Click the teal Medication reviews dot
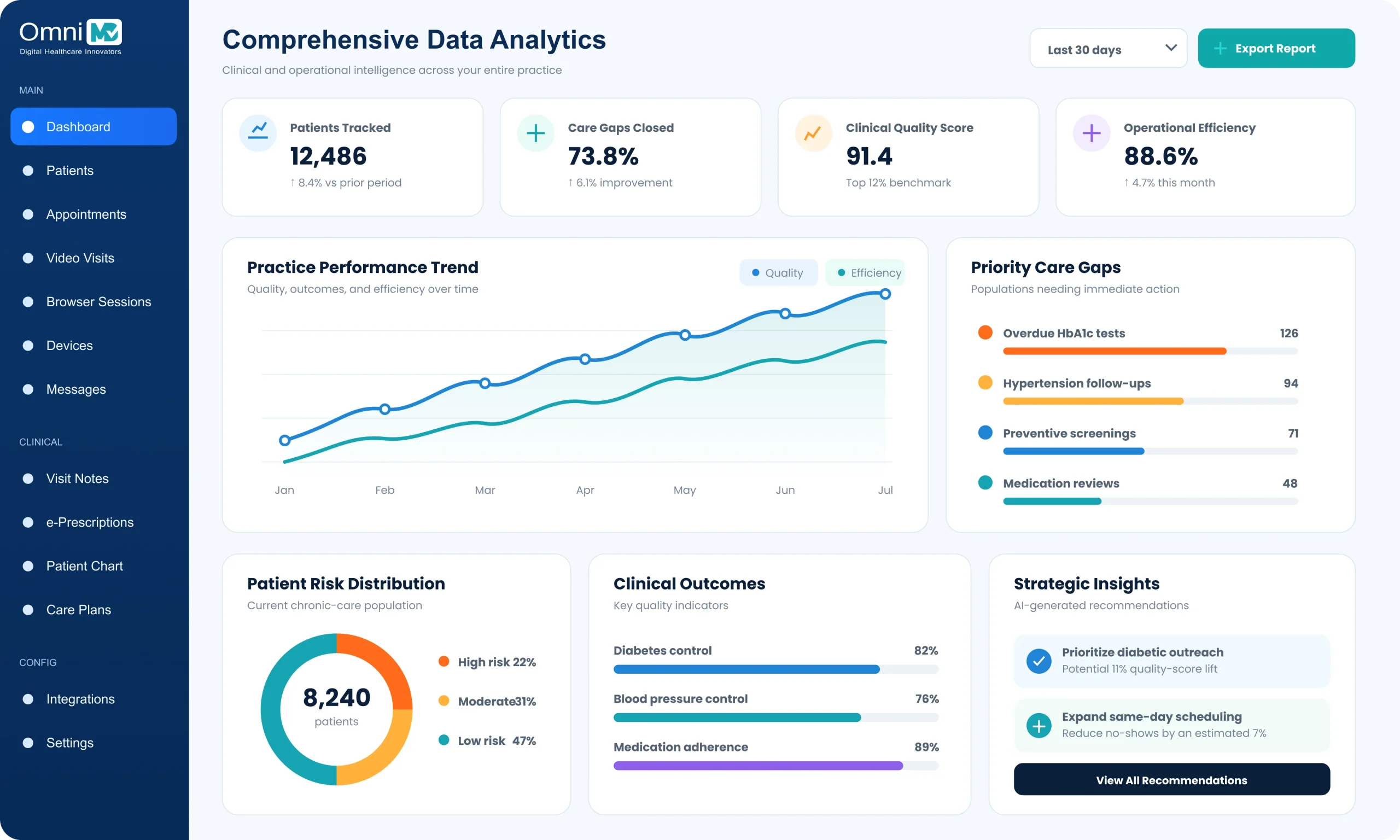The height and width of the screenshot is (840, 1400). (x=985, y=482)
